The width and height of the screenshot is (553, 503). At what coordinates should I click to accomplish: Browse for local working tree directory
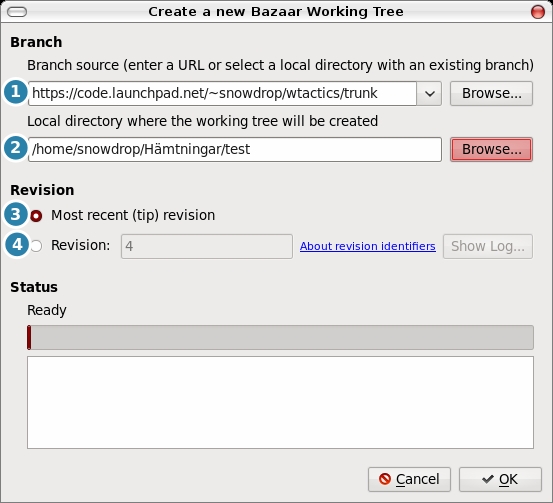[491, 150]
